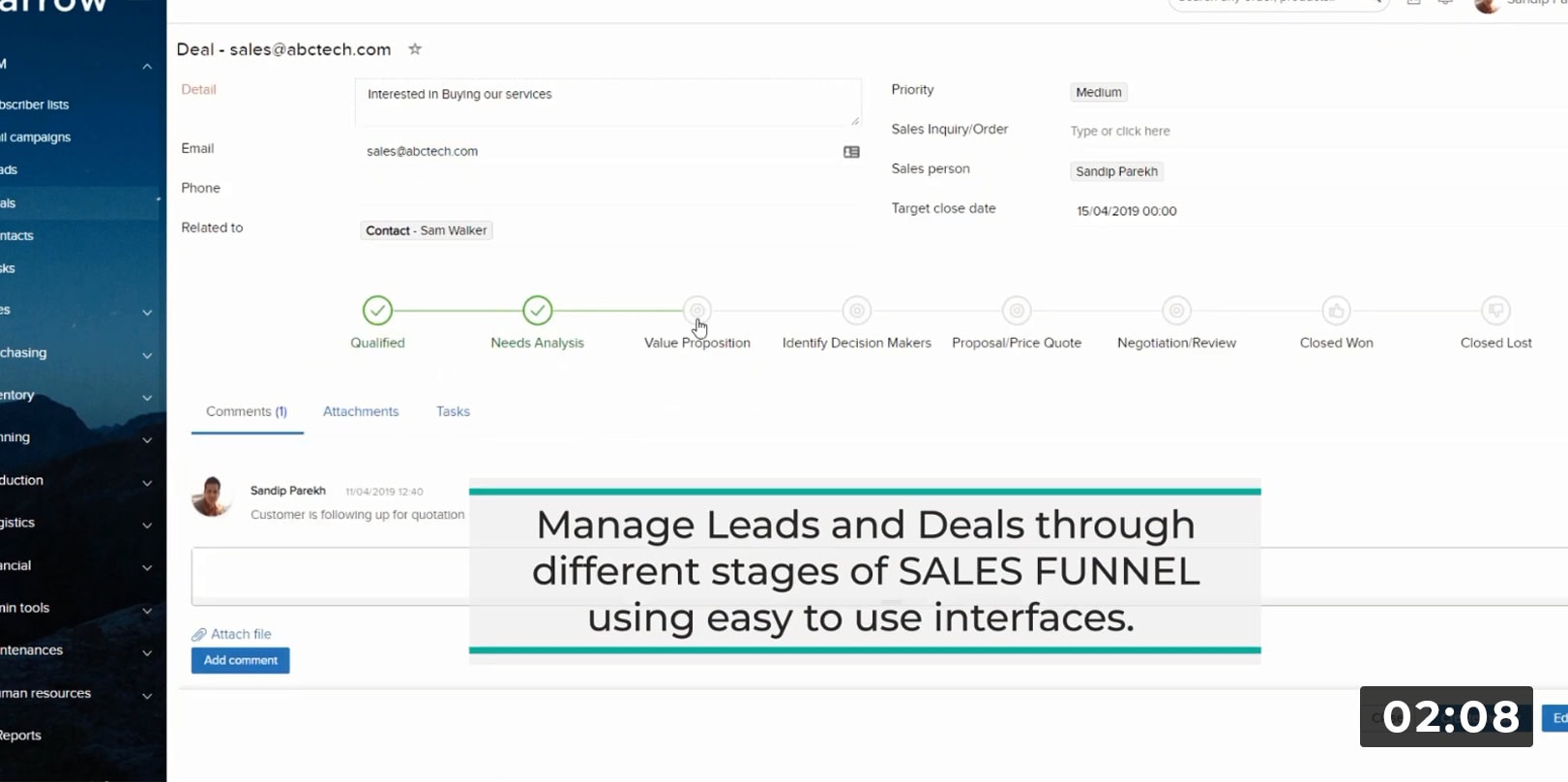Expand the Human resources sidebar section

147,695
